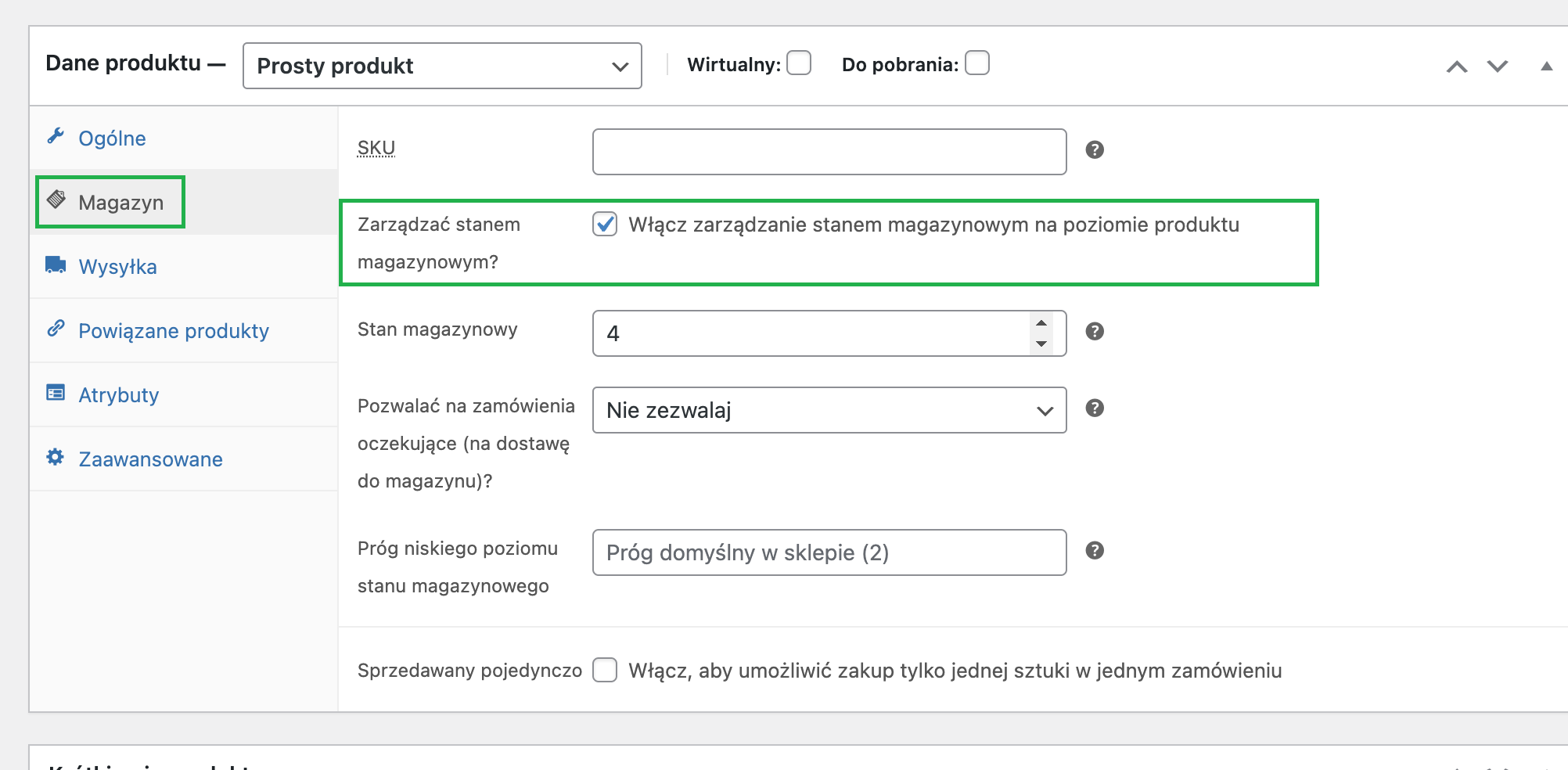
Task: Enable the Wirtualny checkbox
Action: pos(799,63)
